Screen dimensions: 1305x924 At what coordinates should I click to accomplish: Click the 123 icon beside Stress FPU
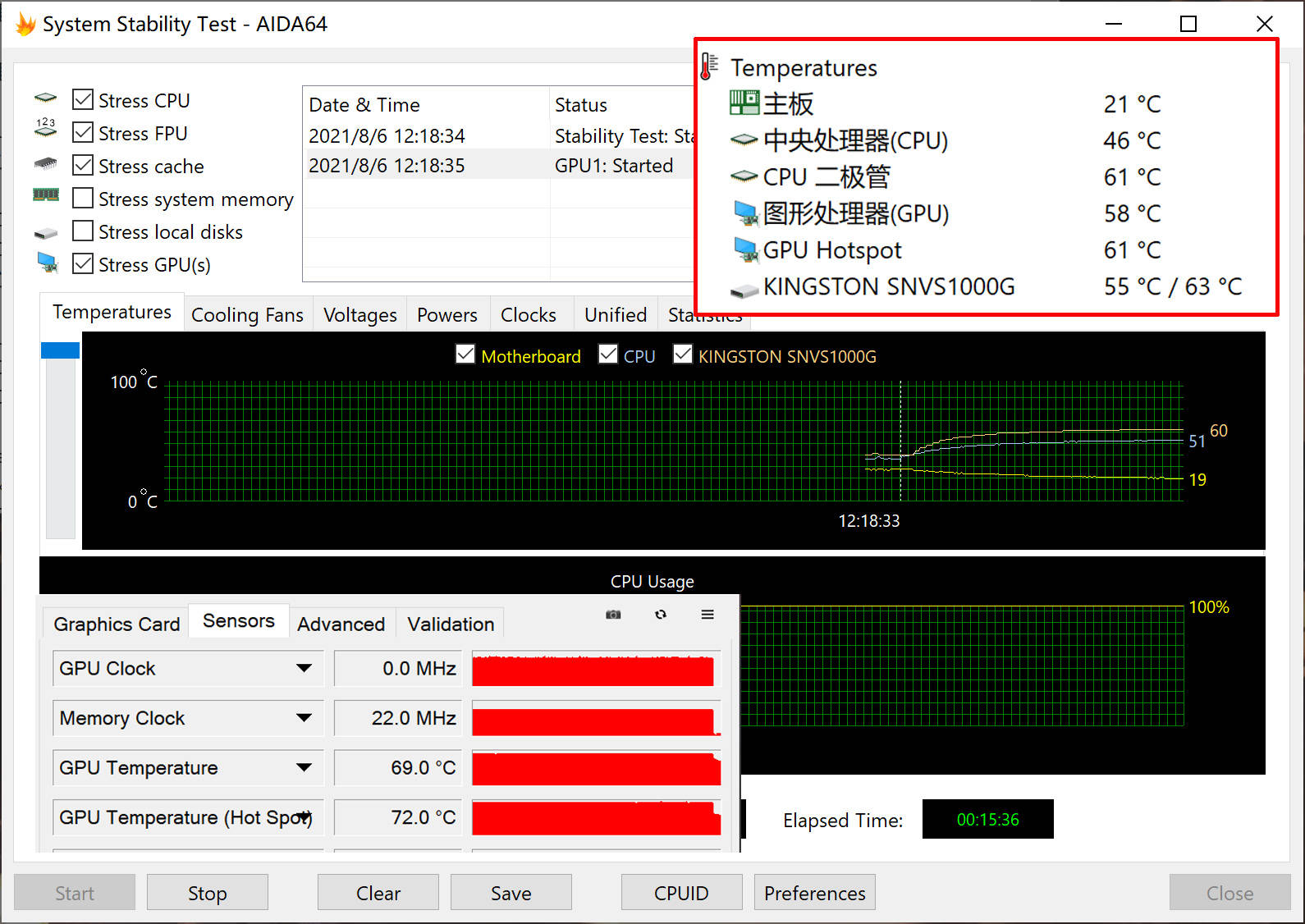click(x=46, y=126)
